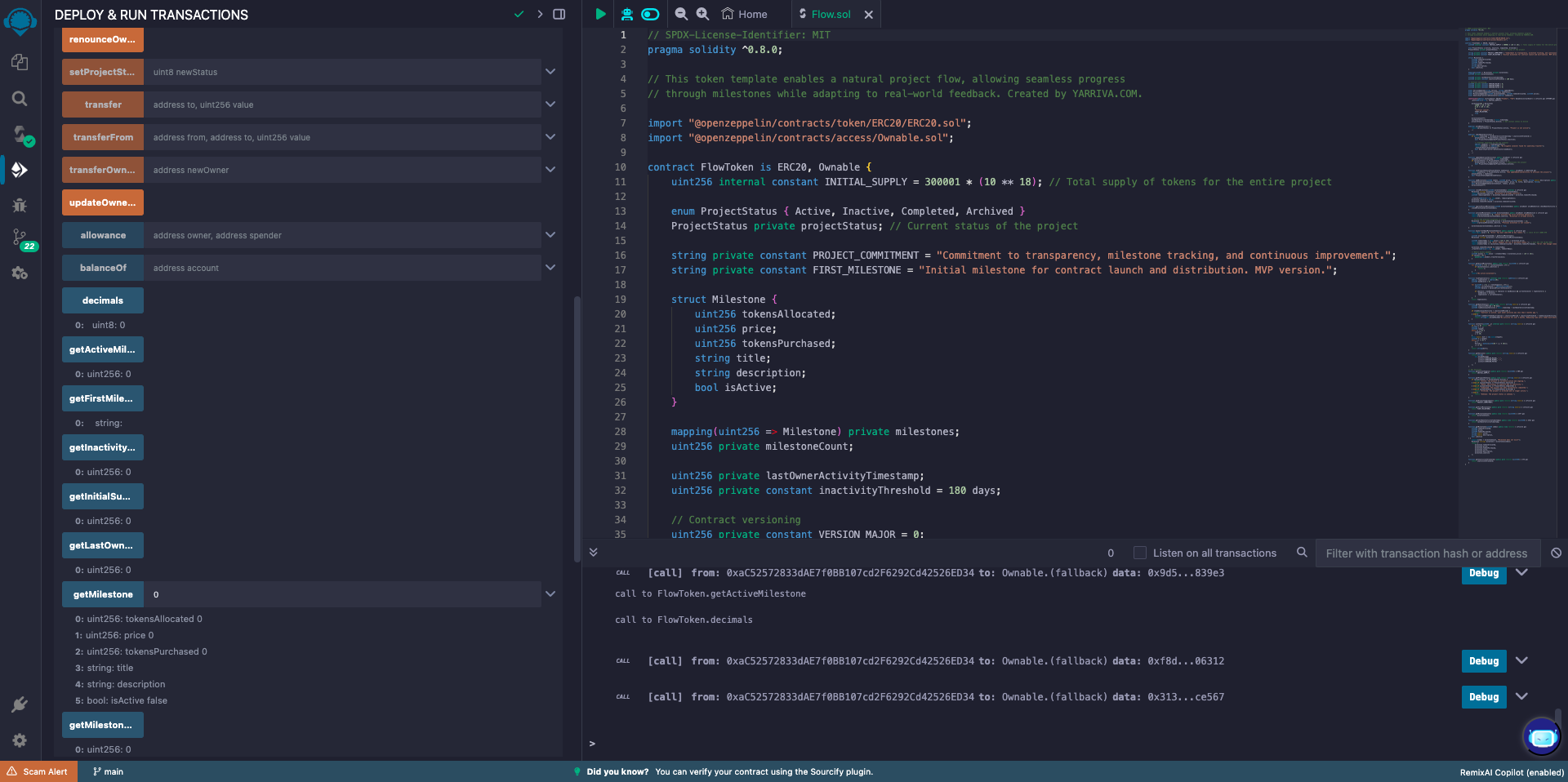Zoom out the editor font
The height and width of the screenshot is (782, 1568).
tap(681, 14)
